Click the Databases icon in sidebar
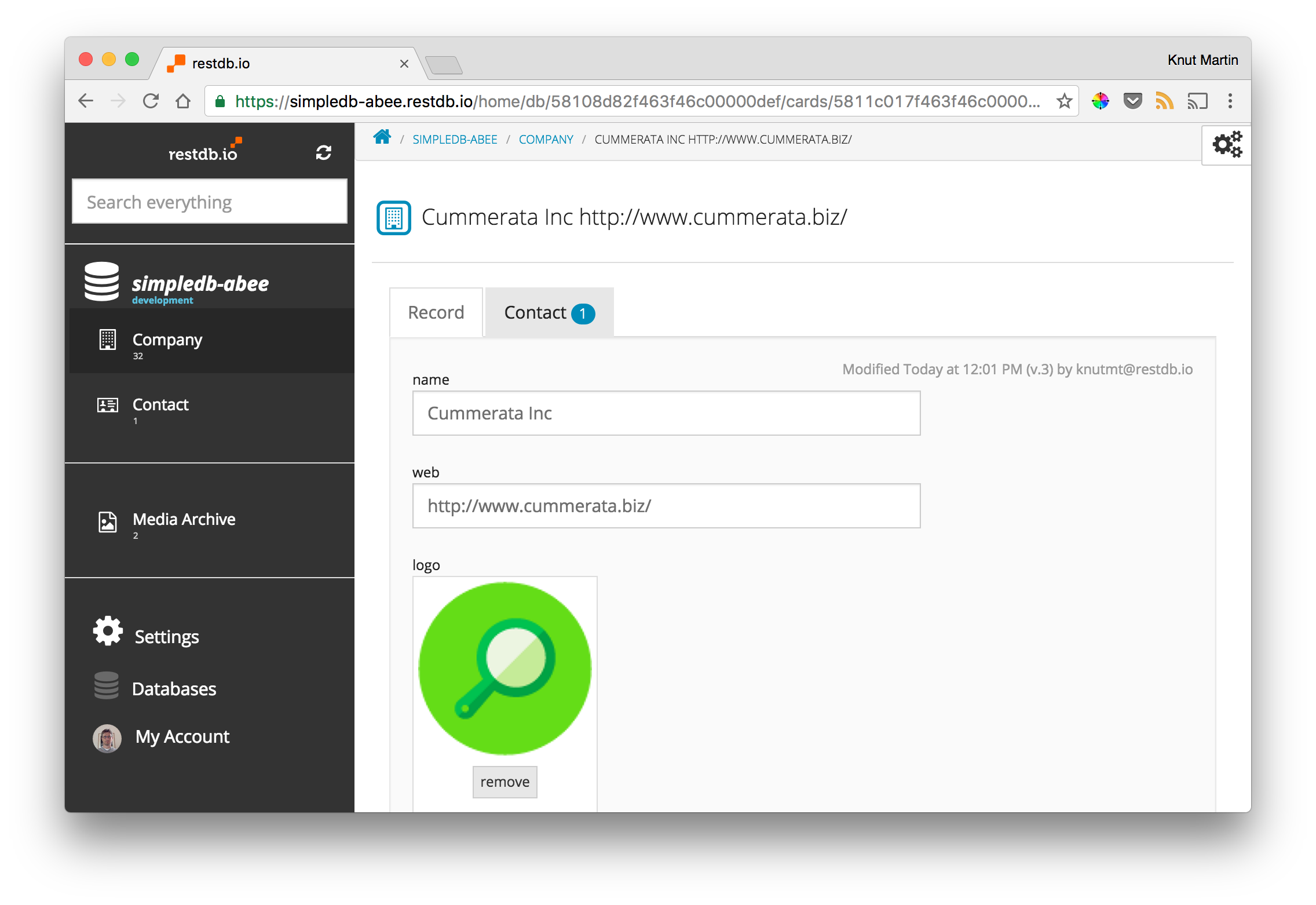Viewport: 1316px width, 905px height. (108, 688)
